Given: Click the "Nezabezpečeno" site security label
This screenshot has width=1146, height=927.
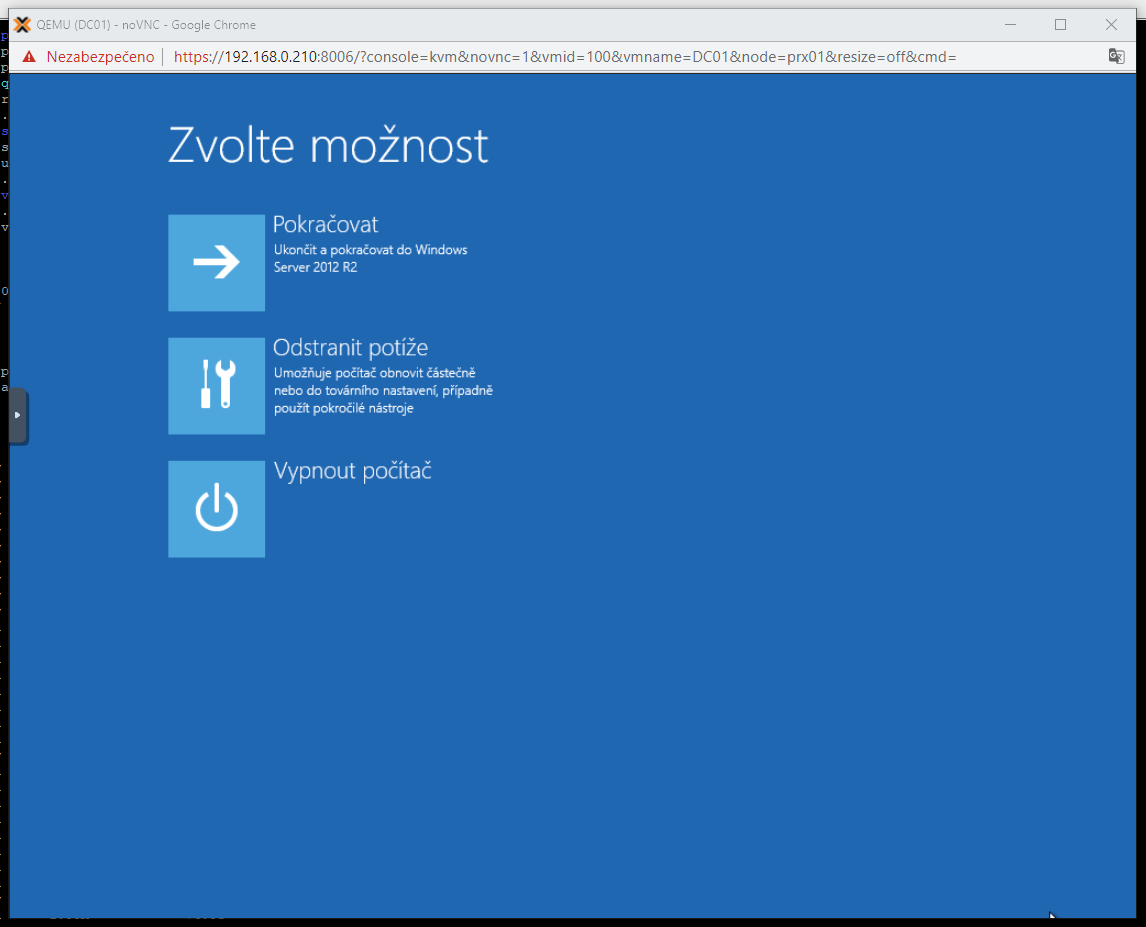Looking at the screenshot, I should click(x=100, y=57).
